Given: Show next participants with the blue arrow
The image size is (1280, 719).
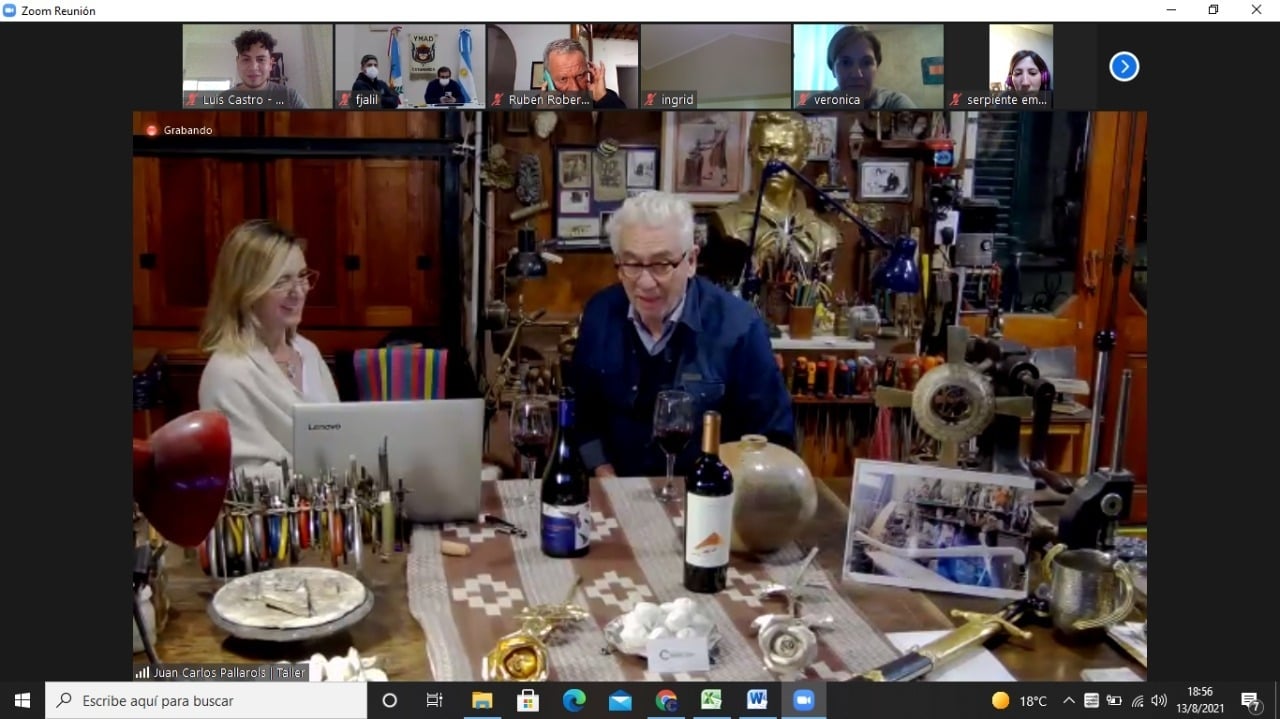Looking at the screenshot, I should (x=1124, y=66).
